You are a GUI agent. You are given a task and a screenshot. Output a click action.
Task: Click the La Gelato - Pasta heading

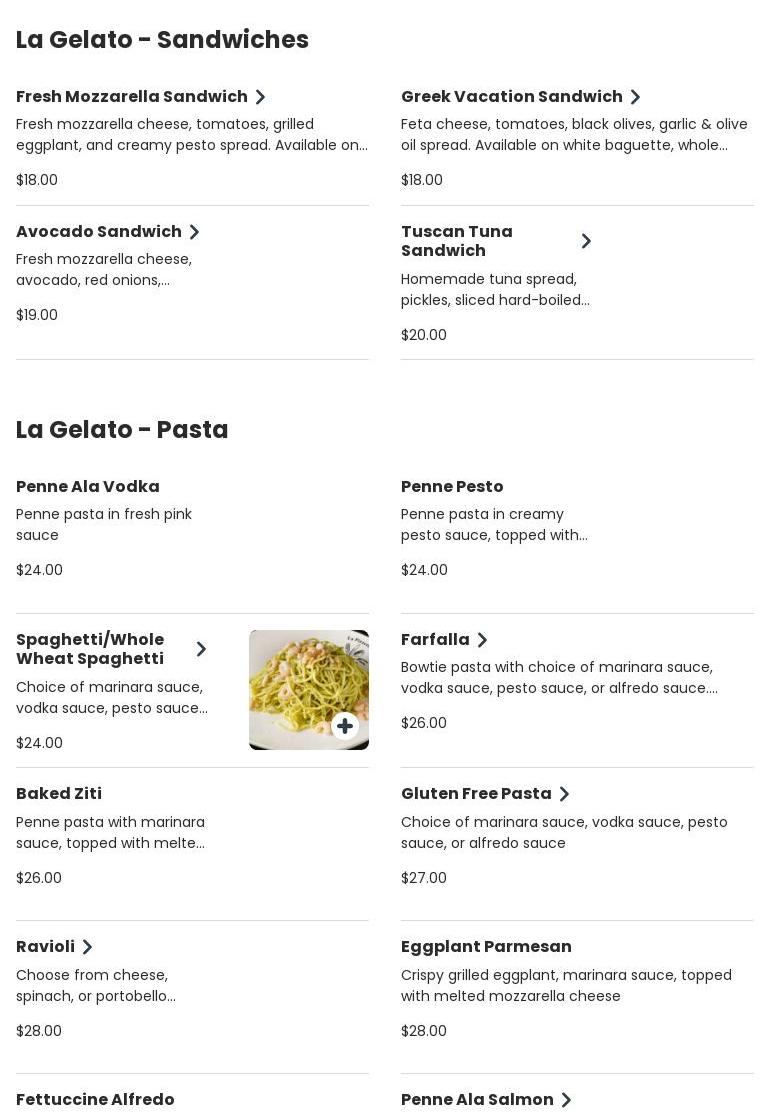coord(122,430)
